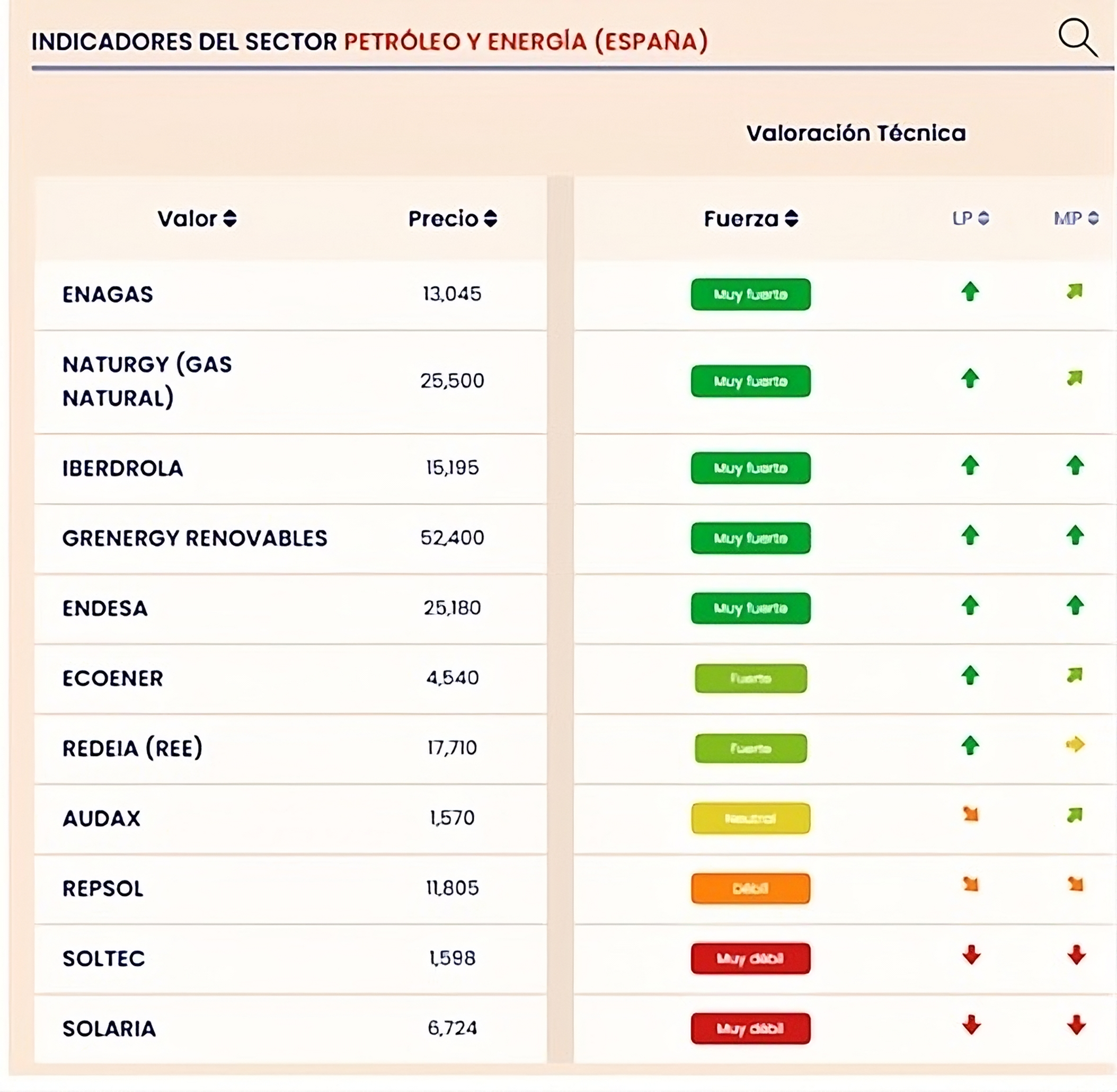
Task: Sort by LP column header
Action: click(x=970, y=218)
